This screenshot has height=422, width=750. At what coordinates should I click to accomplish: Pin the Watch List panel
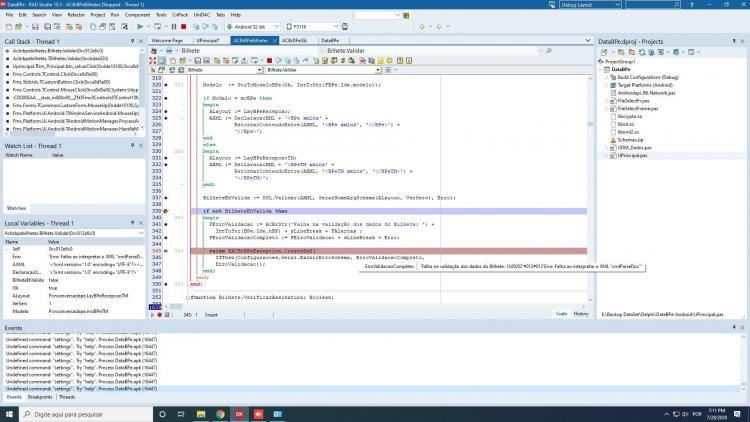tap(132, 145)
